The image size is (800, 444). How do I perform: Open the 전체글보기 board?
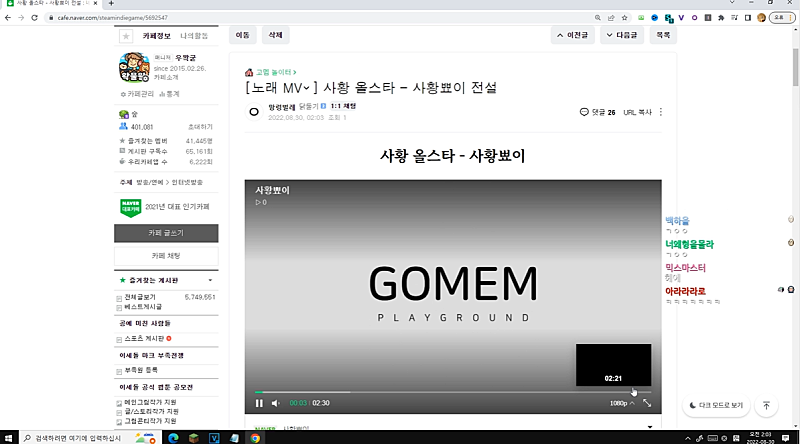click(x=140, y=297)
